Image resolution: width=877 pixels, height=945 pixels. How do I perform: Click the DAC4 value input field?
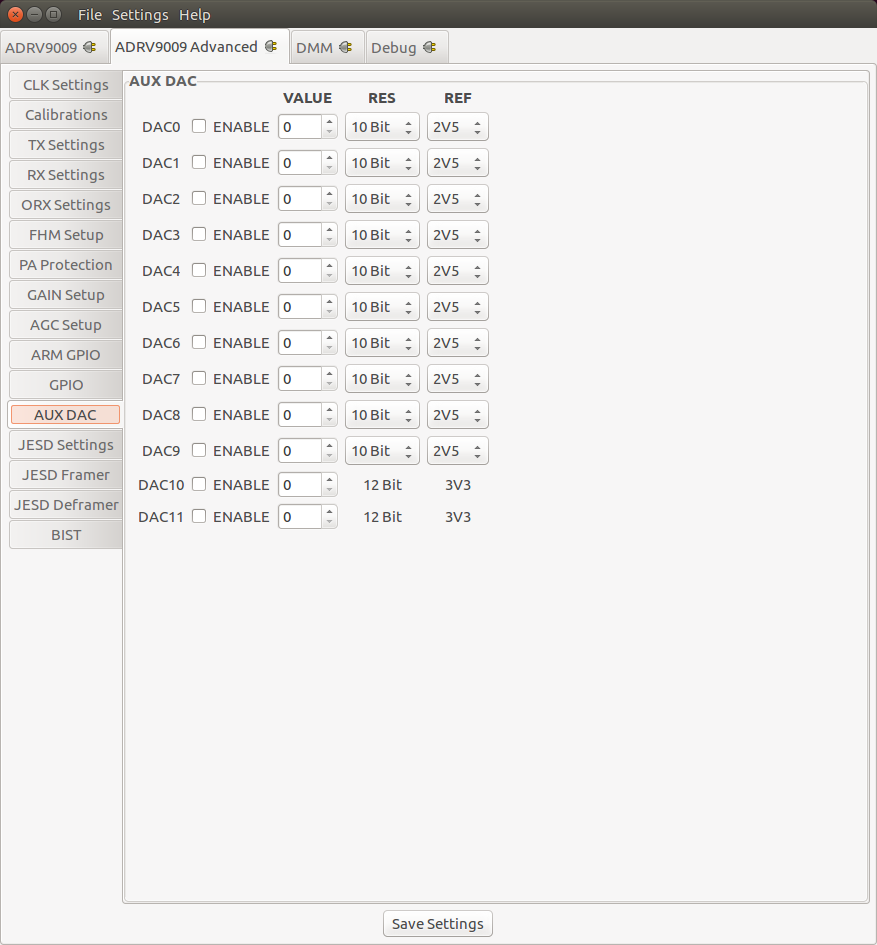[300, 271]
